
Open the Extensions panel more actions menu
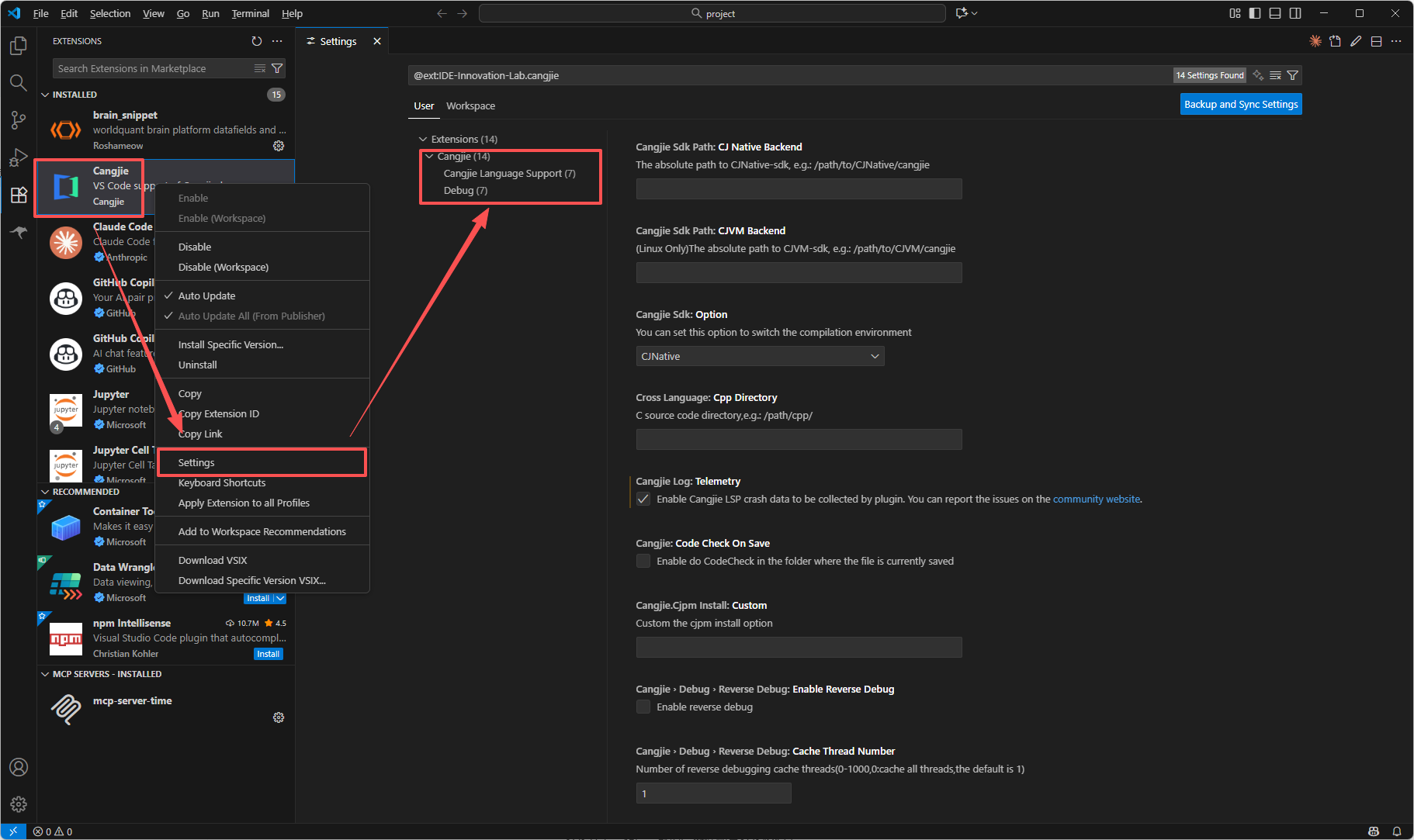tap(277, 41)
